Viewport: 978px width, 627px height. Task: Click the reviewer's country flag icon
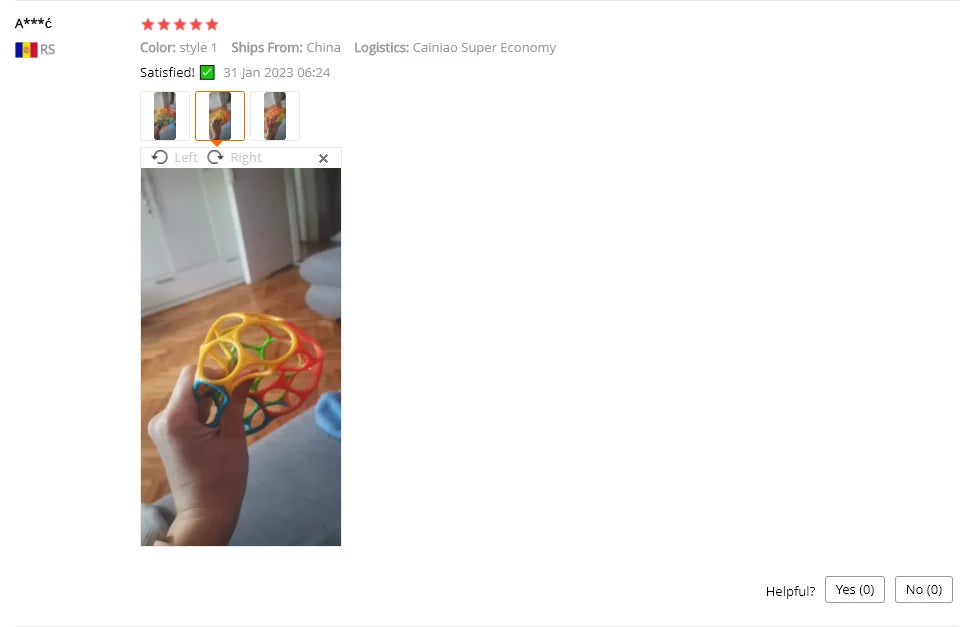(26, 49)
